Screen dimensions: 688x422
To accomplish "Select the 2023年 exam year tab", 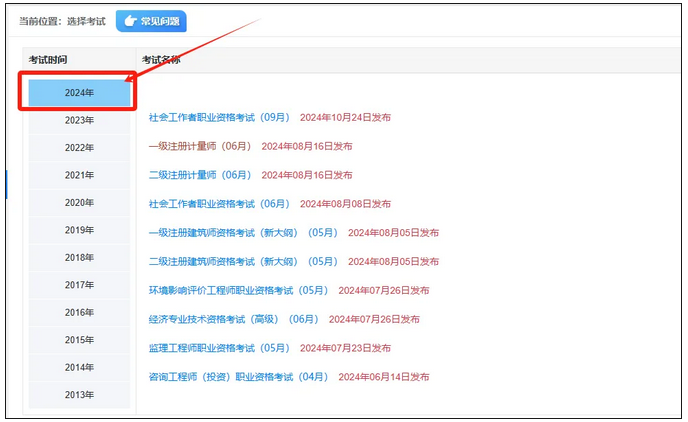I will pos(79,120).
